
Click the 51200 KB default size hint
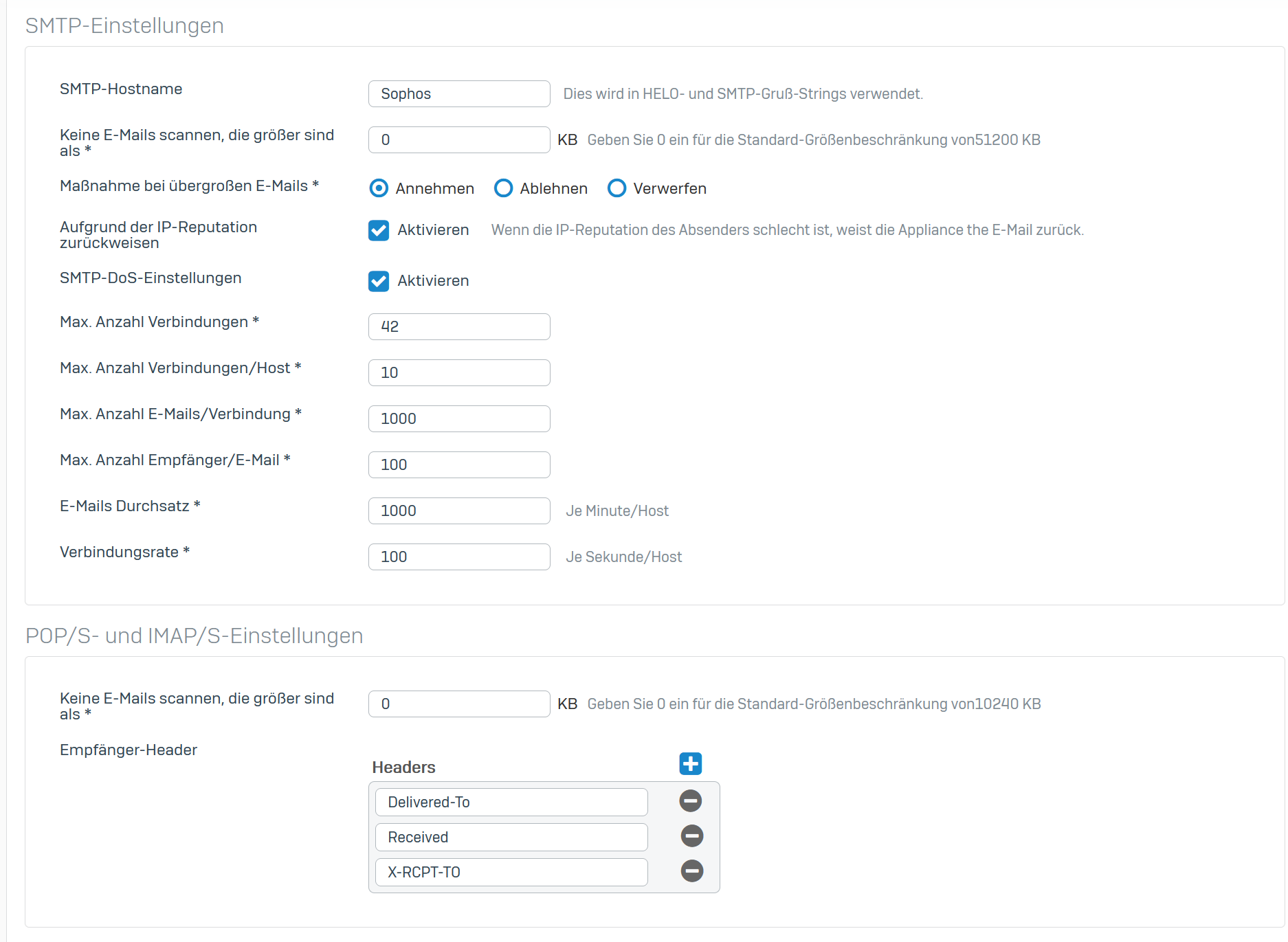(814, 140)
